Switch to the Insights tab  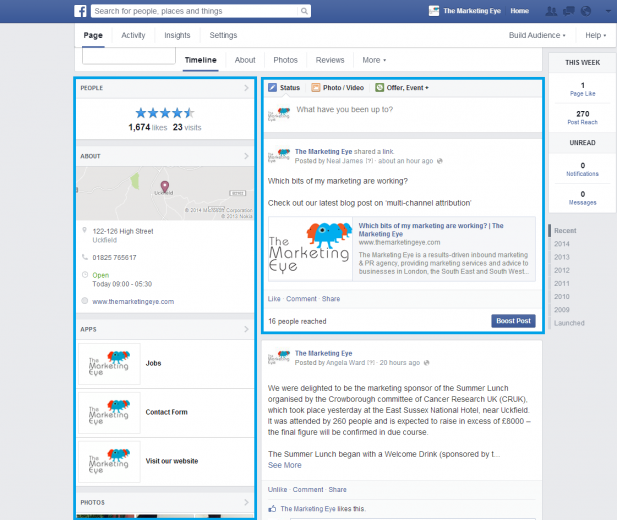tap(177, 35)
